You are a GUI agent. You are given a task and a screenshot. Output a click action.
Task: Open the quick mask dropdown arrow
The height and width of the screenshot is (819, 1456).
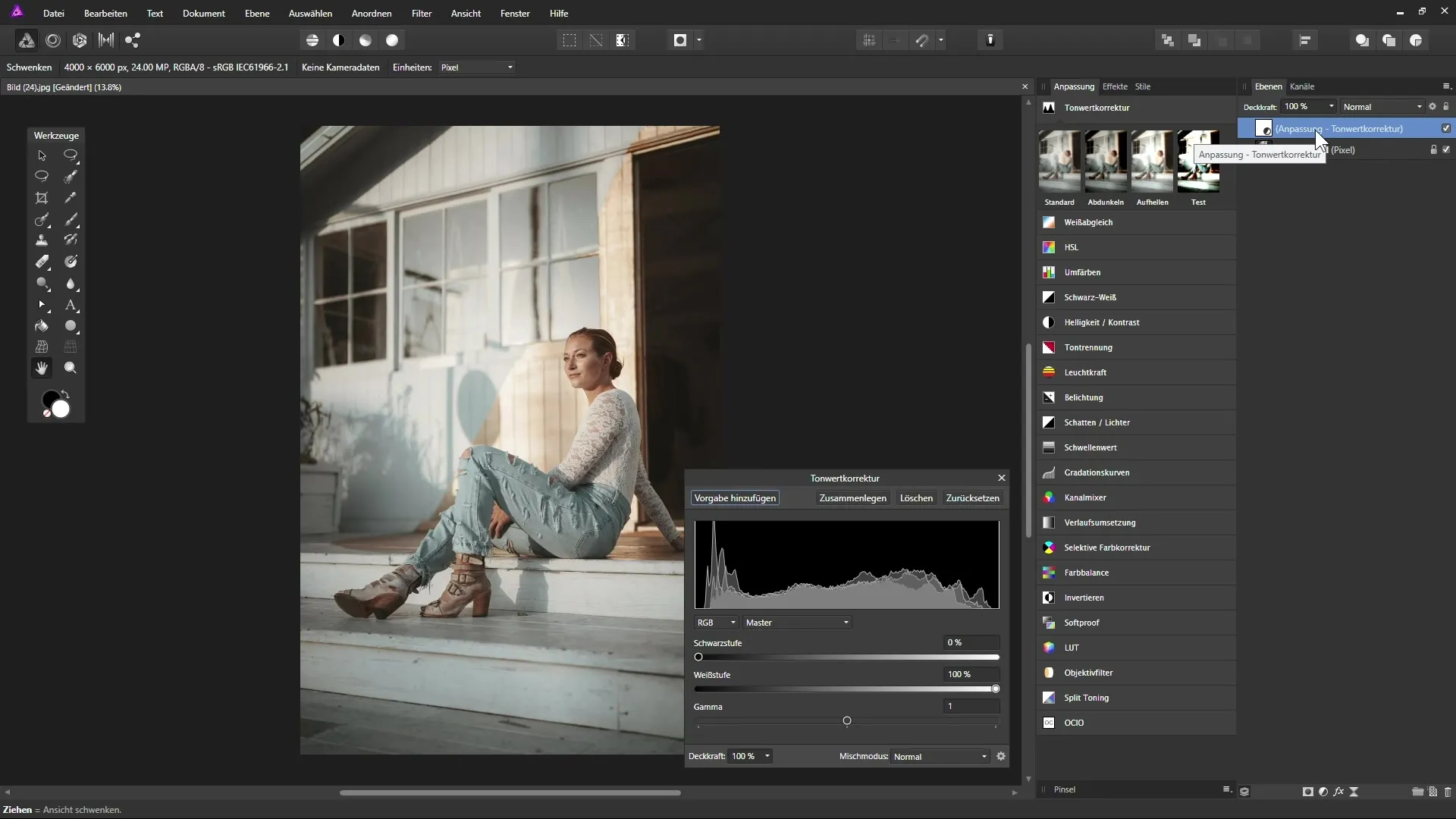[x=698, y=40]
